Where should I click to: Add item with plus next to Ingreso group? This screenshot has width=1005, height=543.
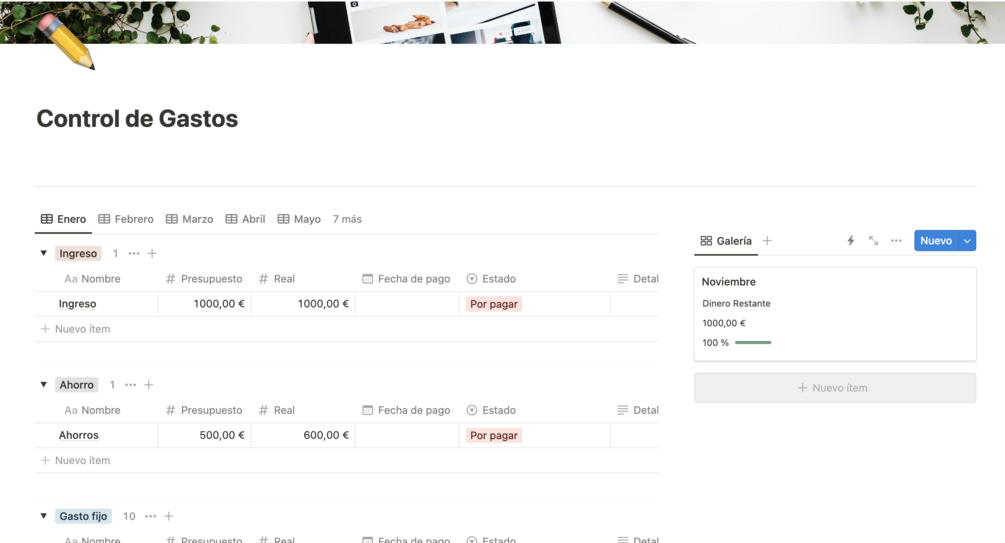point(152,253)
